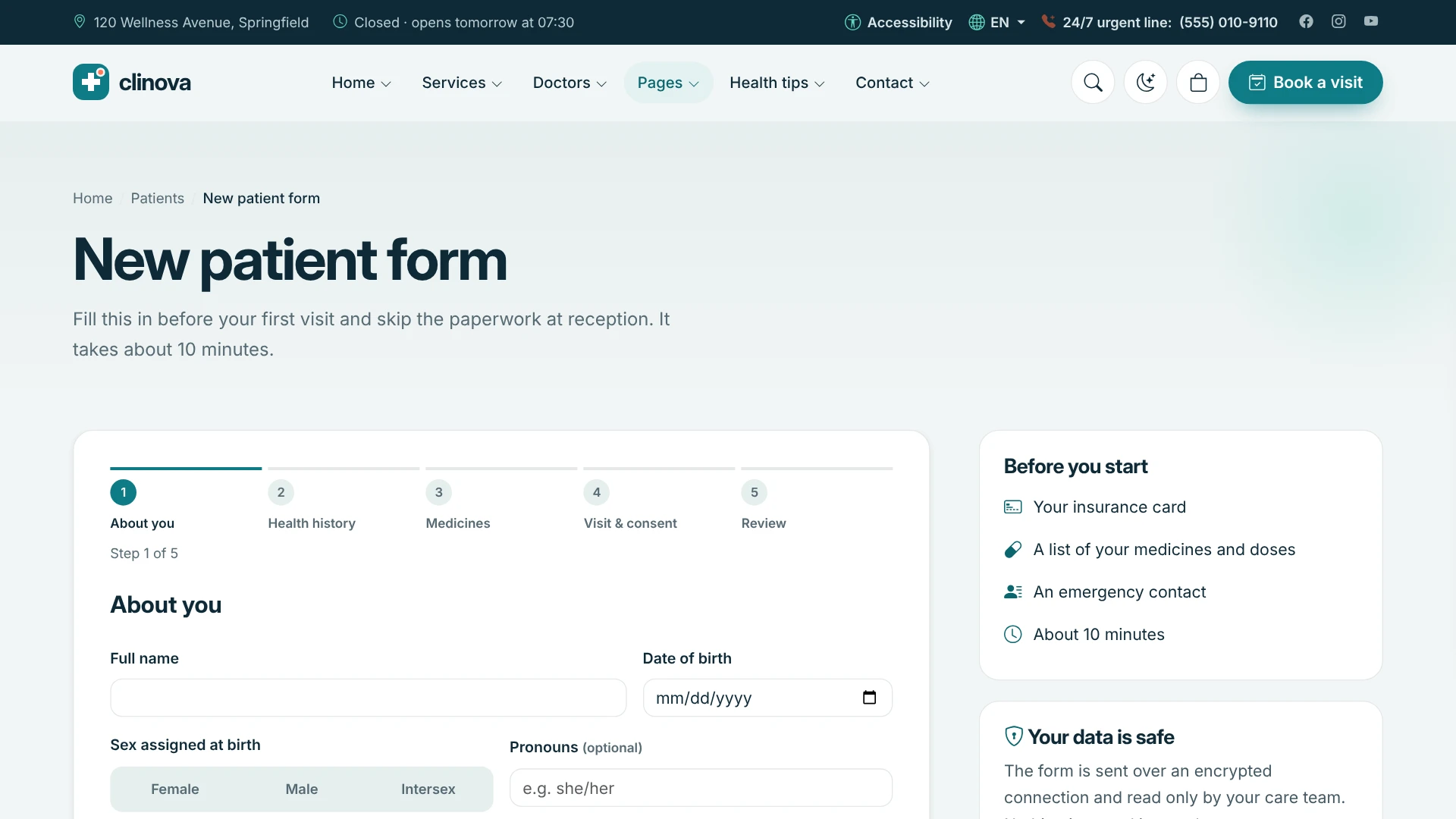Select Female for sex assigned at birth
The width and height of the screenshot is (1456, 819).
[175, 789]
